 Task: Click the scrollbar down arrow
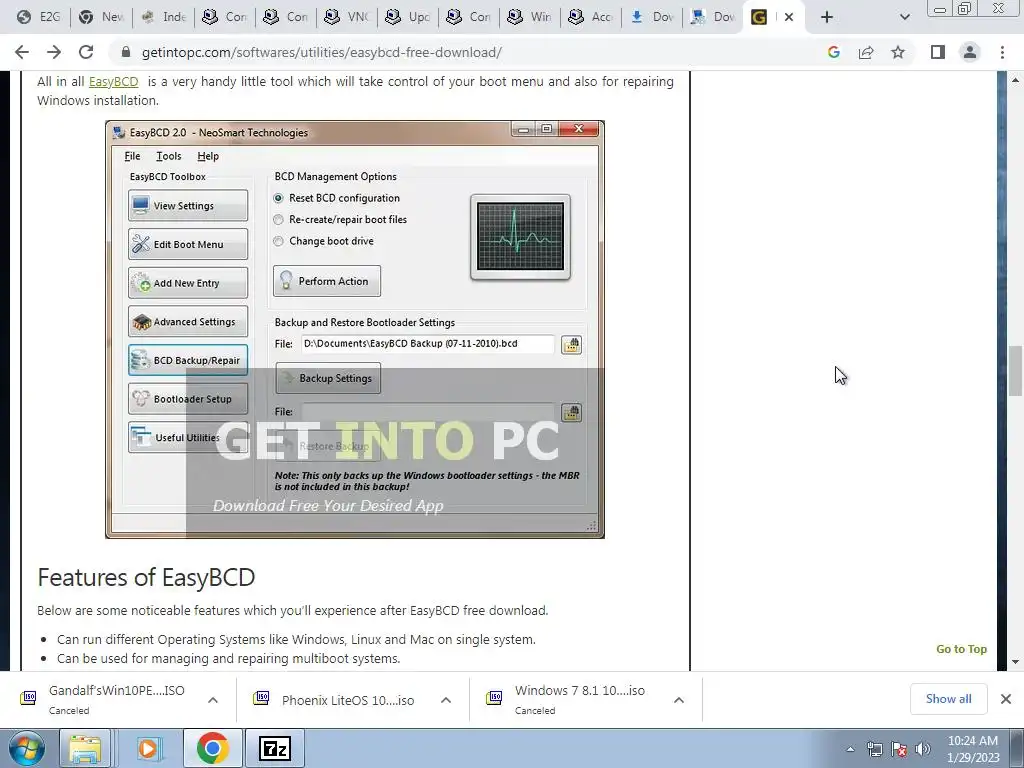point(1015,662)
